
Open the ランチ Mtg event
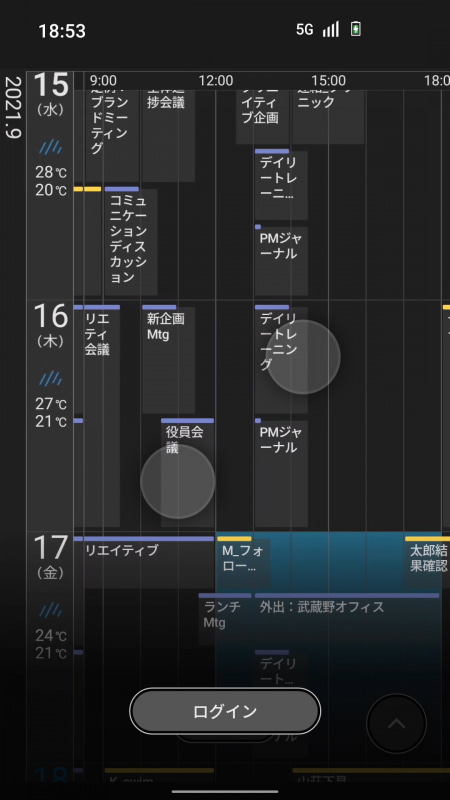point(225,619)
